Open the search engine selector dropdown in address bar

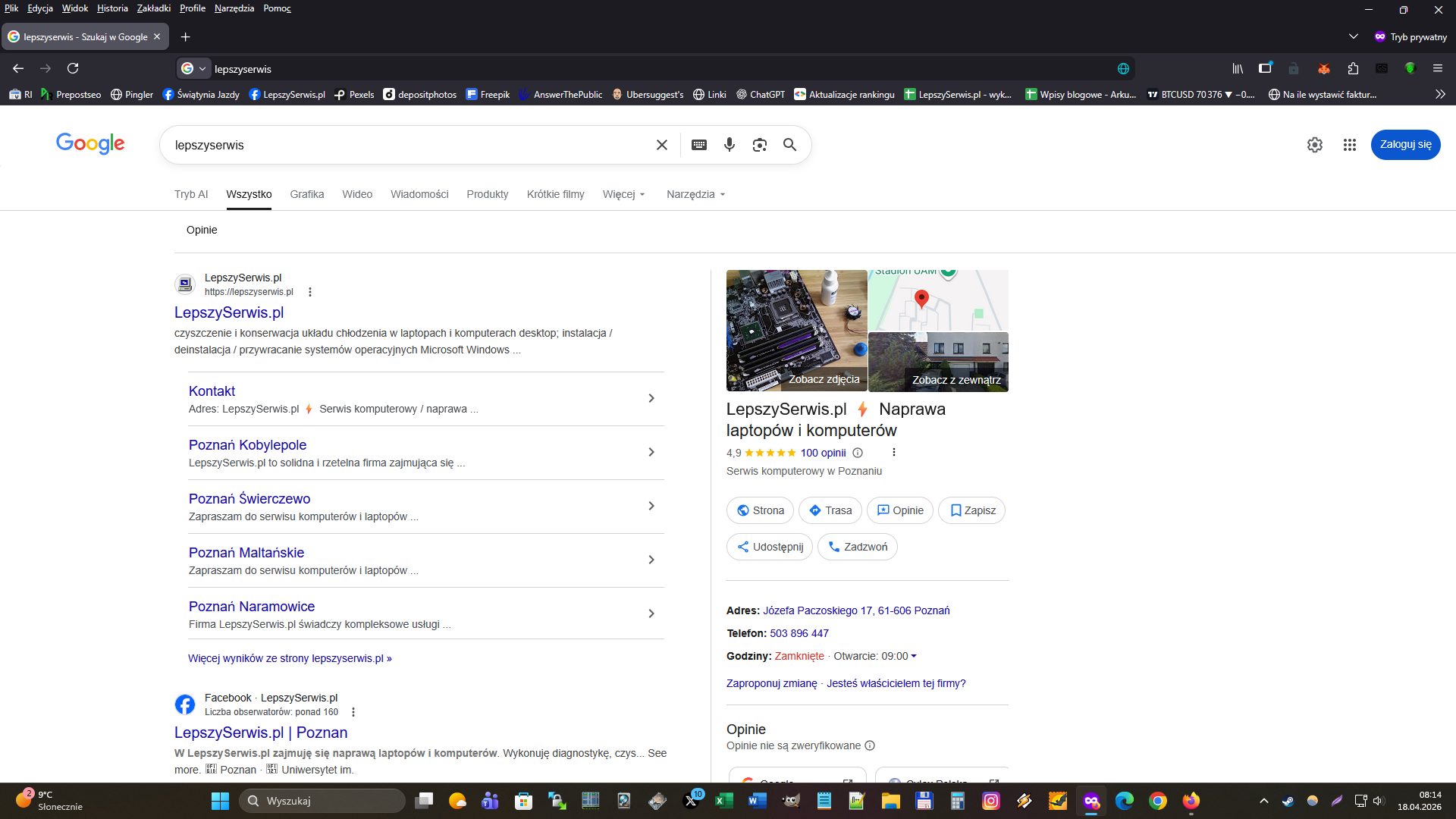(193, 68)
